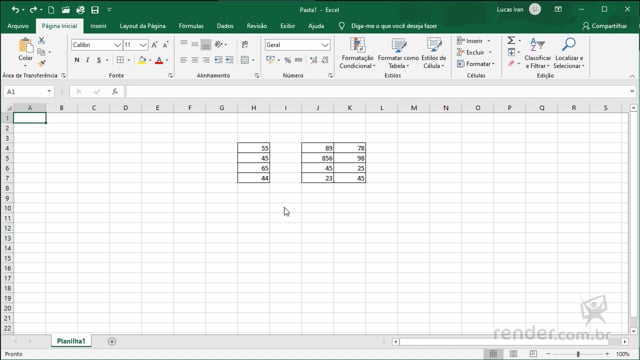Click the Save diskette icon
Viewport: 640px width, 360px height.
pos(95,10)
